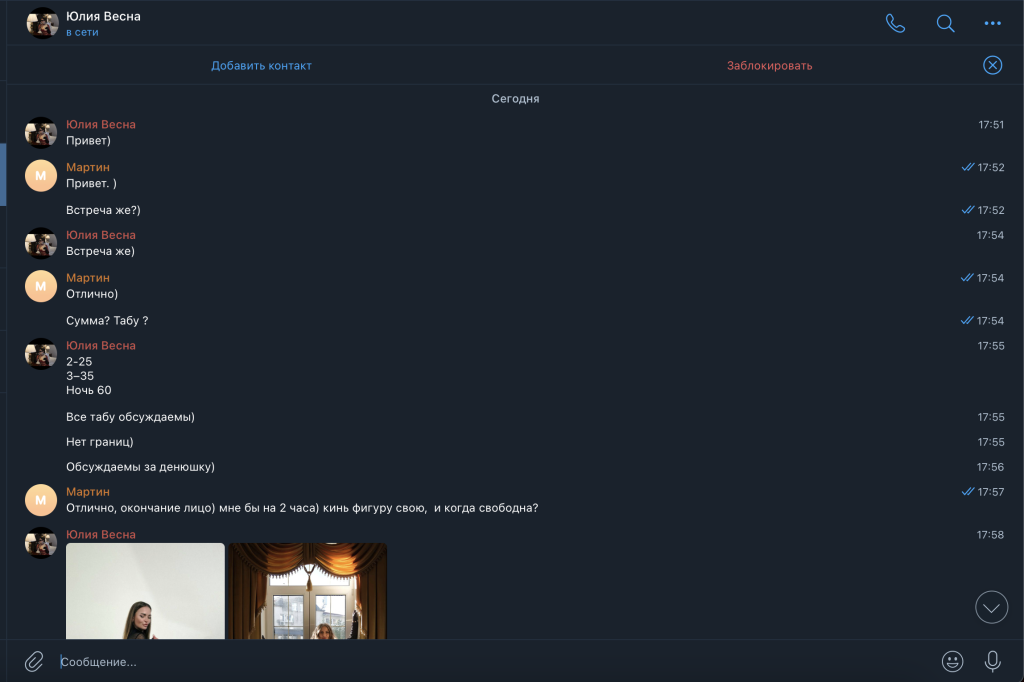The image size is (1024, 682).
Task: Open profile via header avatar
Action: (42, 23)
